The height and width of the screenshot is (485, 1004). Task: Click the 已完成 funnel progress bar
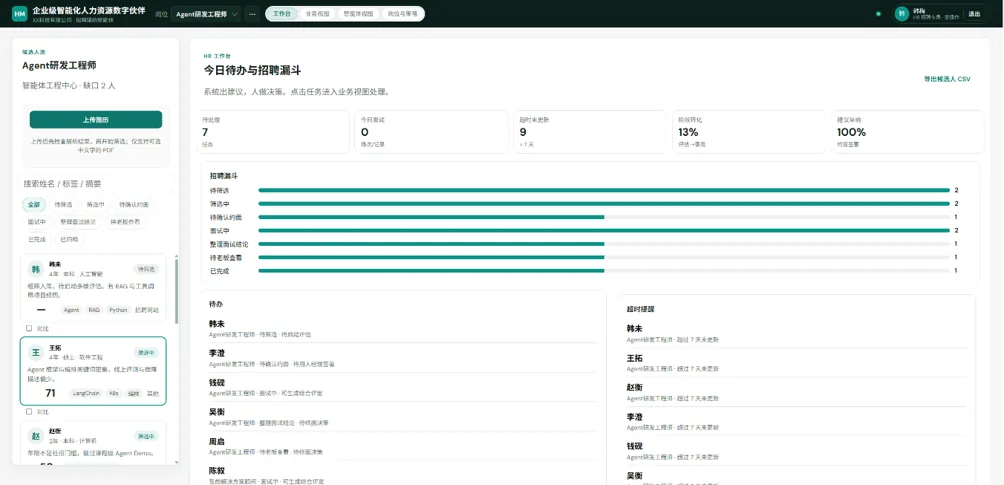pyautogui.click(x=604, y=271)
